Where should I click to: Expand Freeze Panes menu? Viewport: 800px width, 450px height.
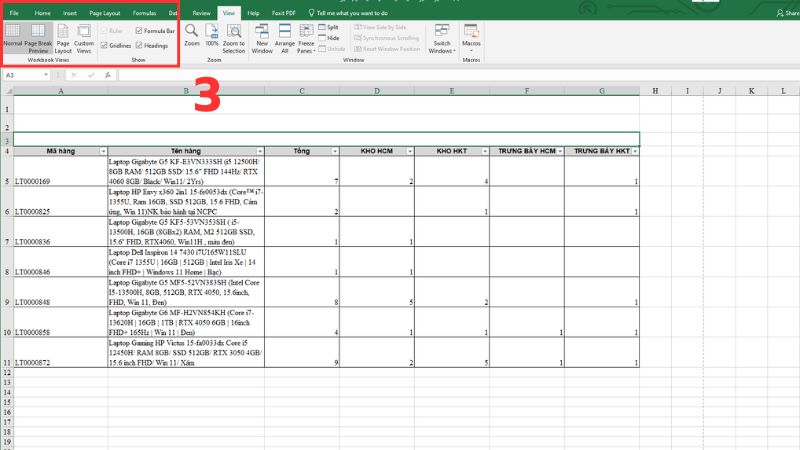[x=306, y=47]
